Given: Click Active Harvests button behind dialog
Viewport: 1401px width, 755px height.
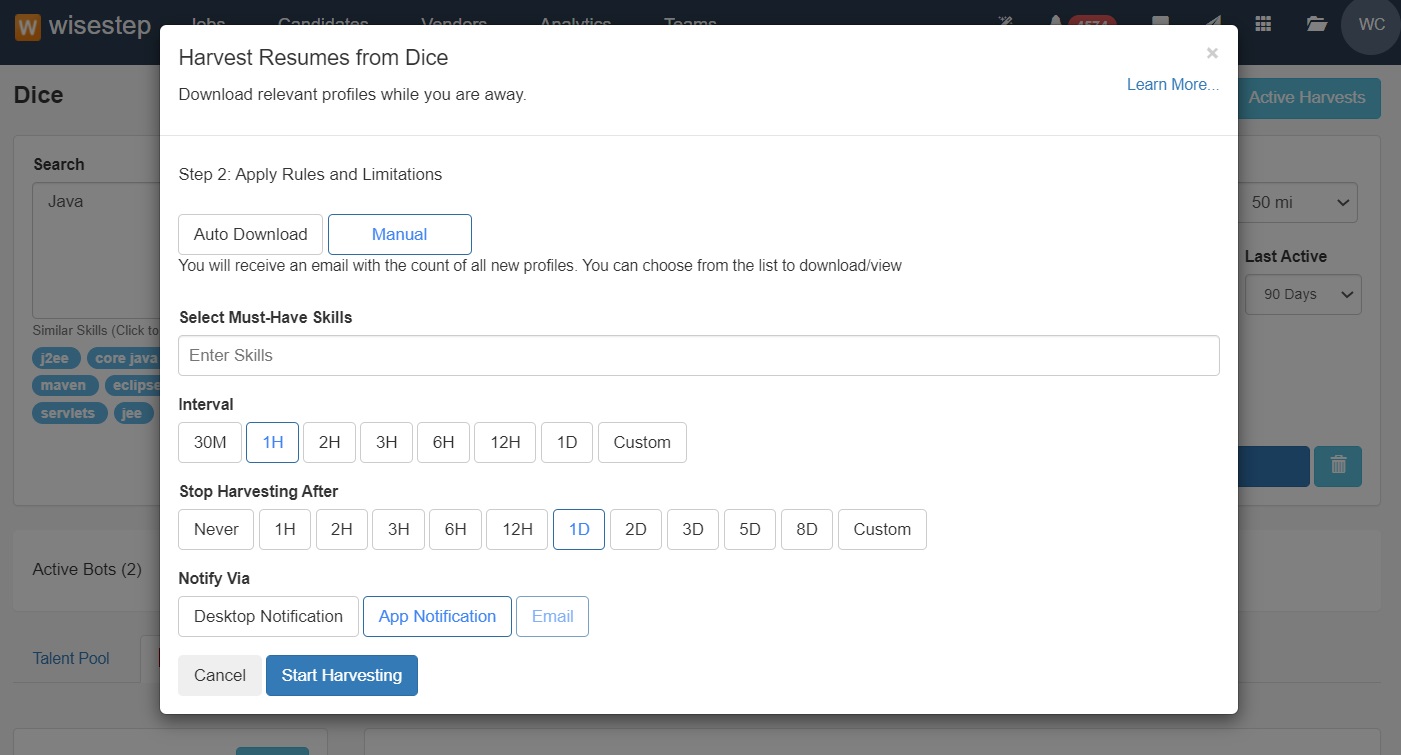Looking at the screenshot, I should click(1307, 97).
